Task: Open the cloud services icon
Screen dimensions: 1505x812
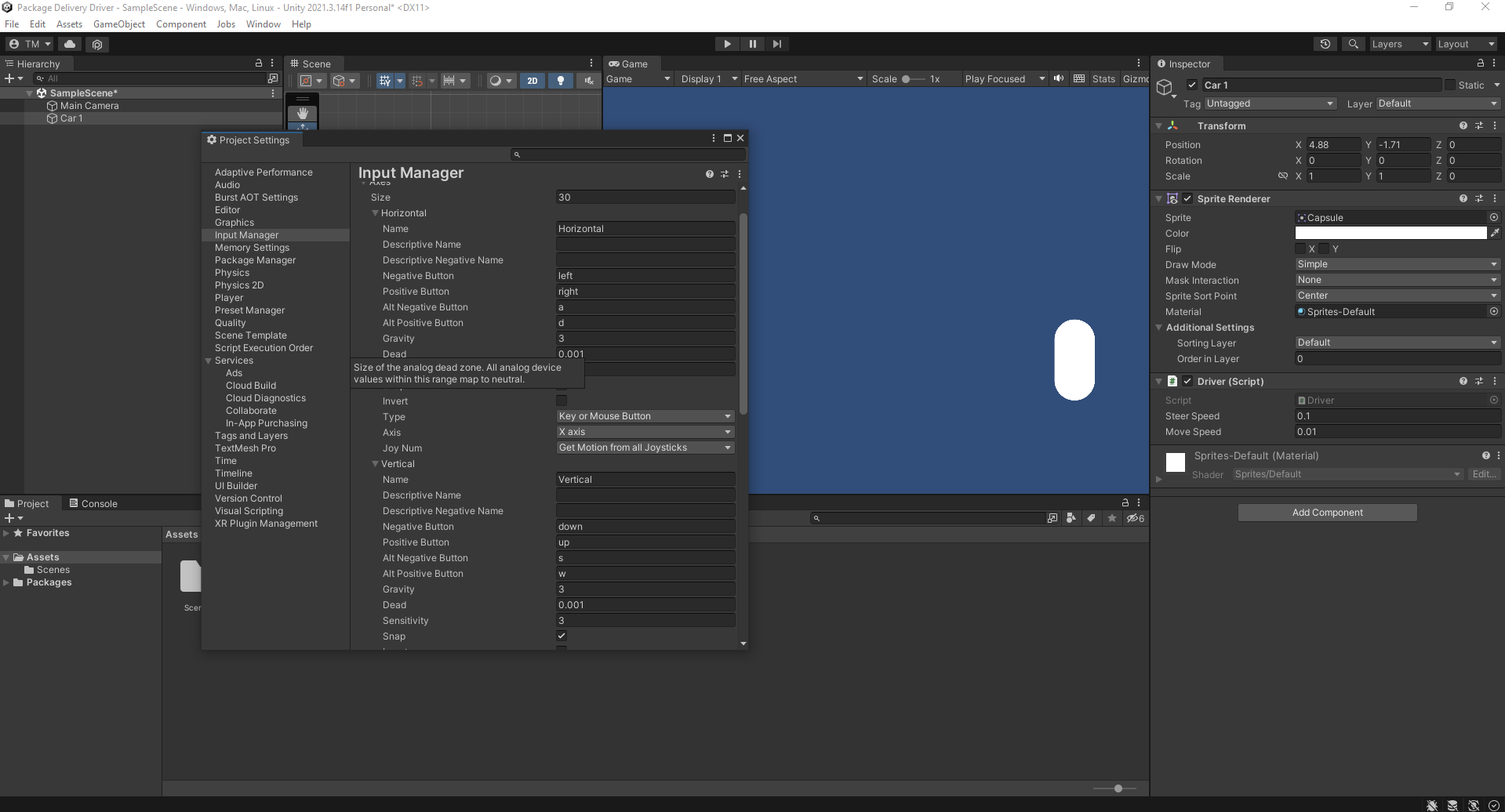Action: pyautogui.click(x=70, y=44)
